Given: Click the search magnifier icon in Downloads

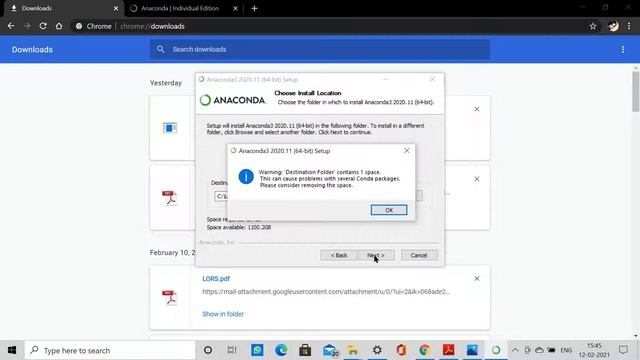Looking at the screenshot, I should 160,49.
